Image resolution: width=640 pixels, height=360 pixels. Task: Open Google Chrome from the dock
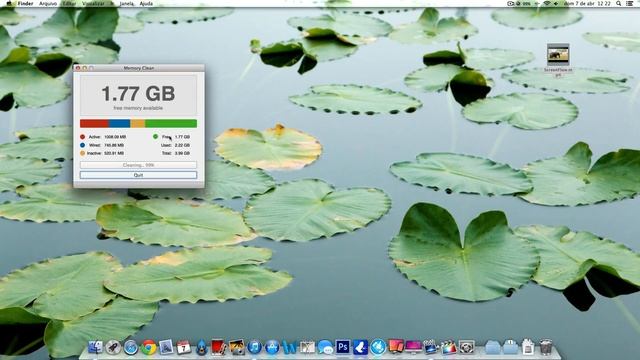(149, 347)
